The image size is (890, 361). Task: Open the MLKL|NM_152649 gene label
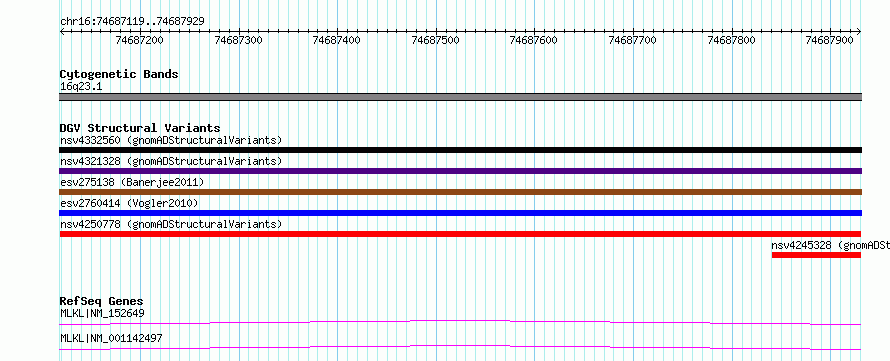click(102, 313)
